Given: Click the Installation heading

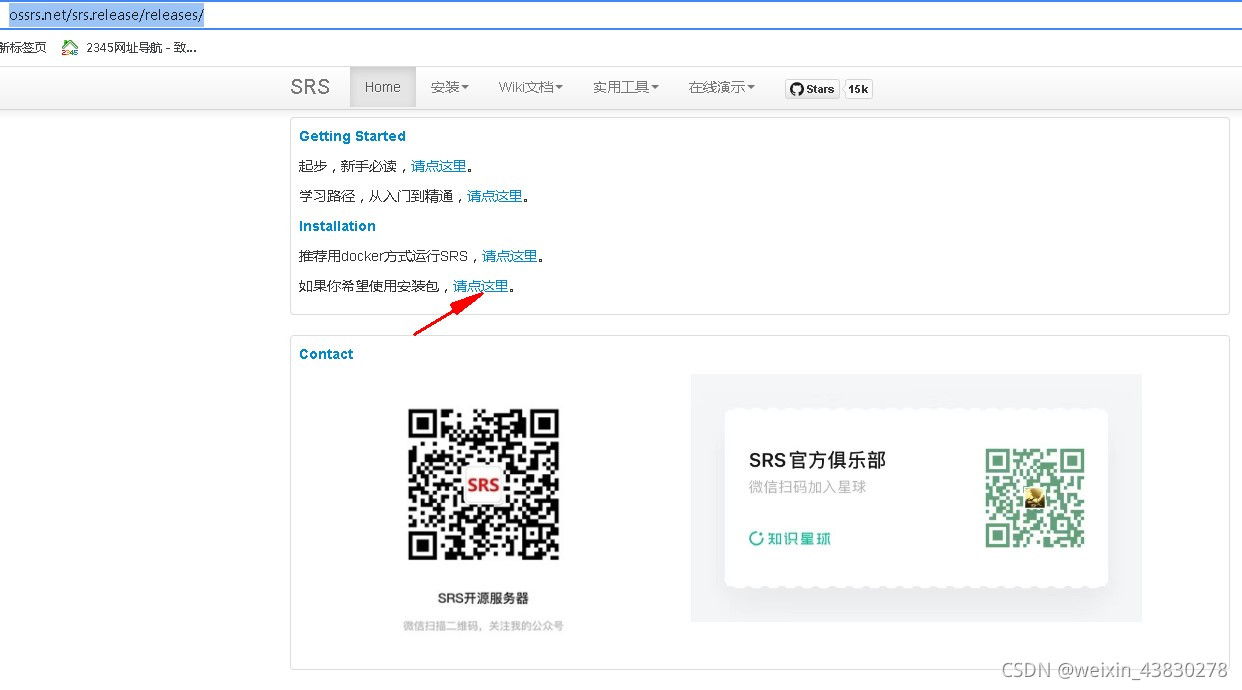Looking at the screenshot, I should point(337,226).
